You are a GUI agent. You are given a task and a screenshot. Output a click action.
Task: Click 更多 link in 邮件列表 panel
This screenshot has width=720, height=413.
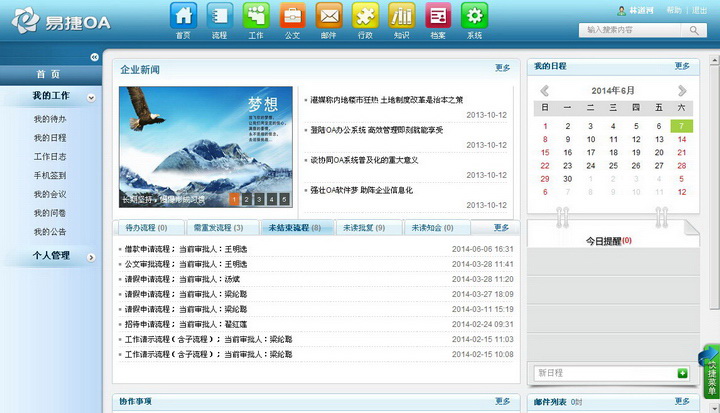(682, 402)
